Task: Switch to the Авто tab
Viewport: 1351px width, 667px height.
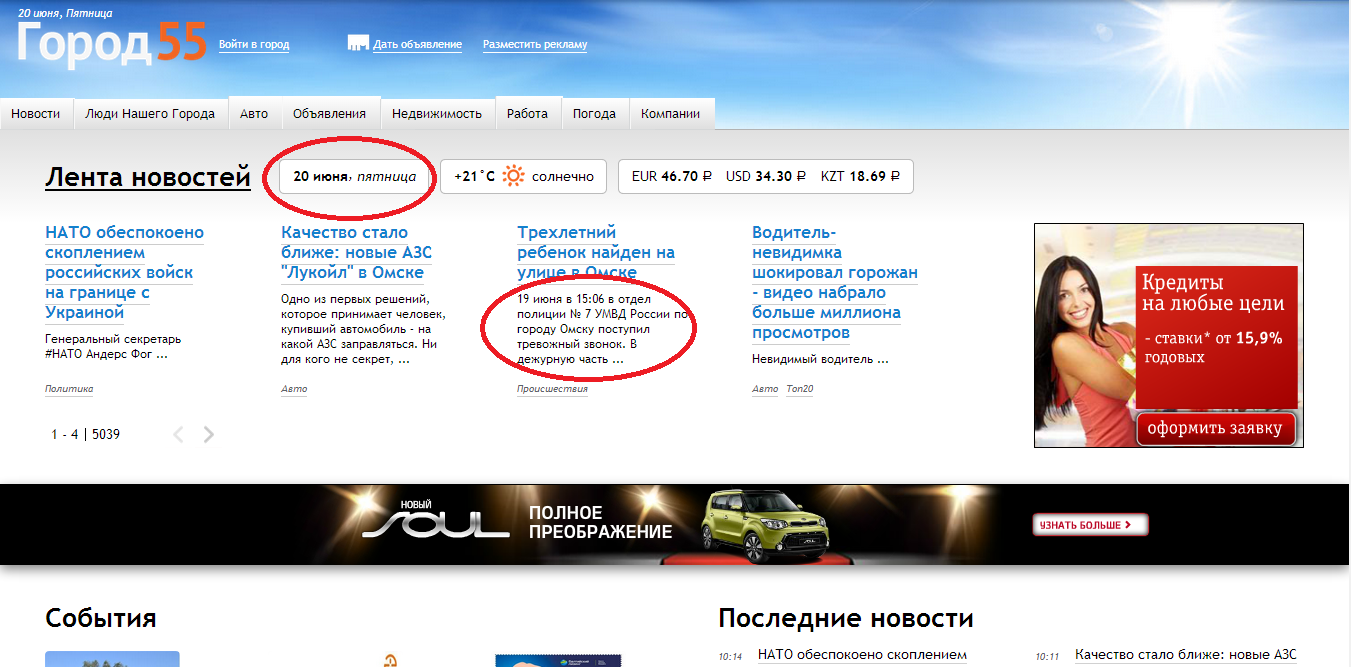Action: (254, 113)
